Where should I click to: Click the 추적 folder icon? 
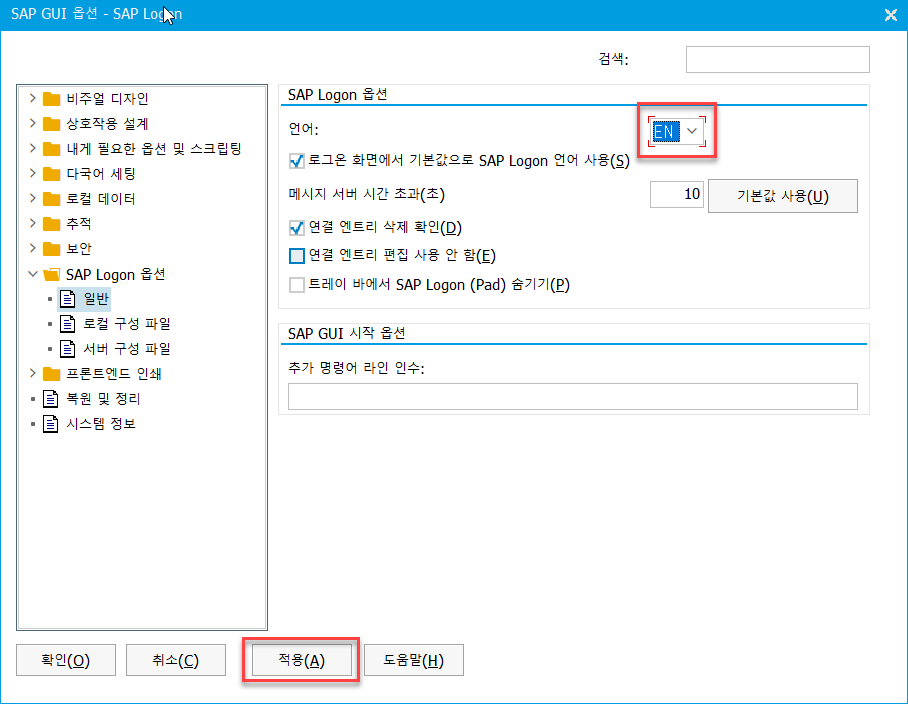coord(52,223)
